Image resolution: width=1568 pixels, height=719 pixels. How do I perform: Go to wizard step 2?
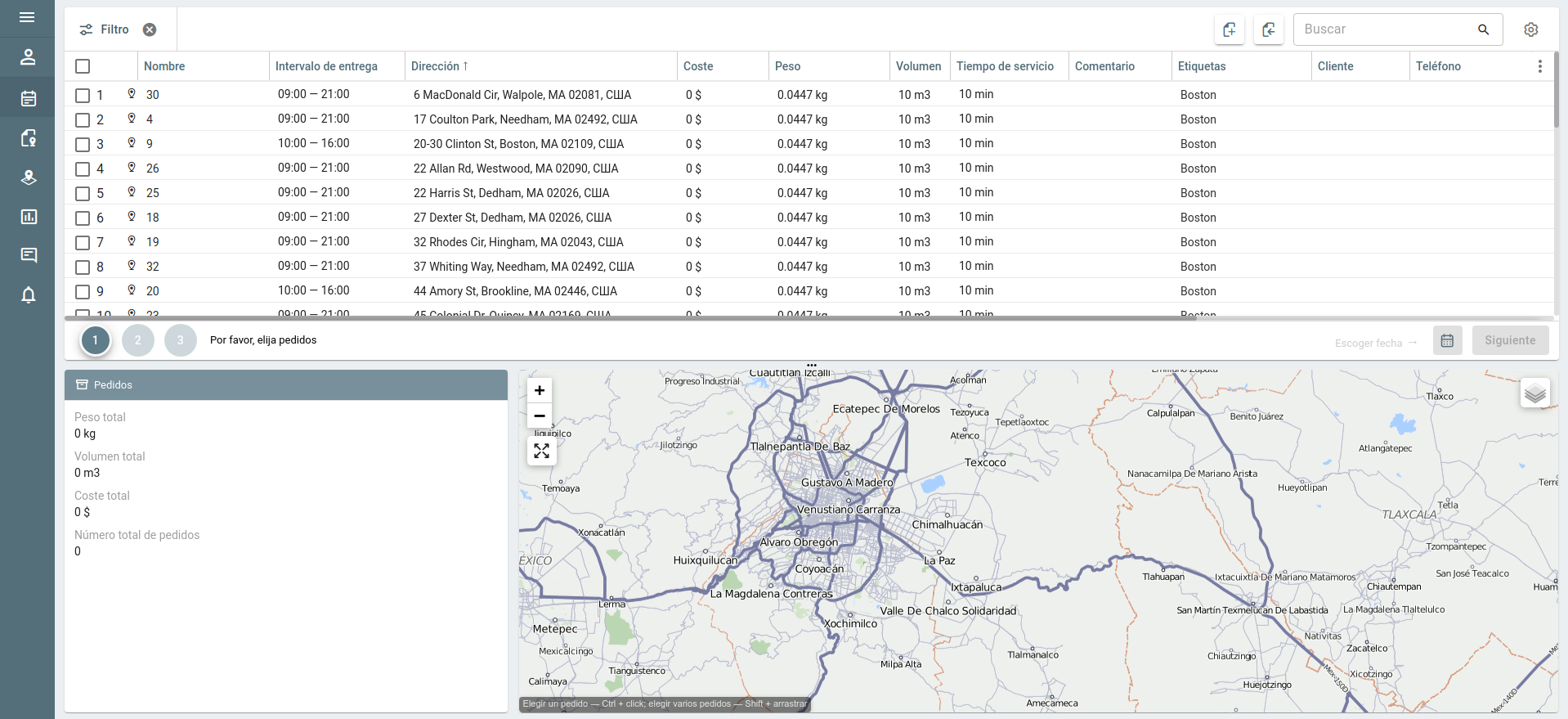[138, 340]
